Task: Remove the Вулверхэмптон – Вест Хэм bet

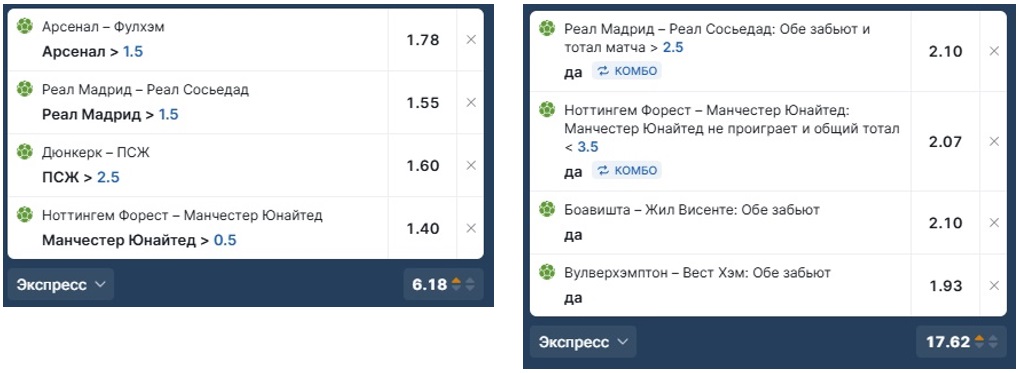Action: (x=994, y=285)
